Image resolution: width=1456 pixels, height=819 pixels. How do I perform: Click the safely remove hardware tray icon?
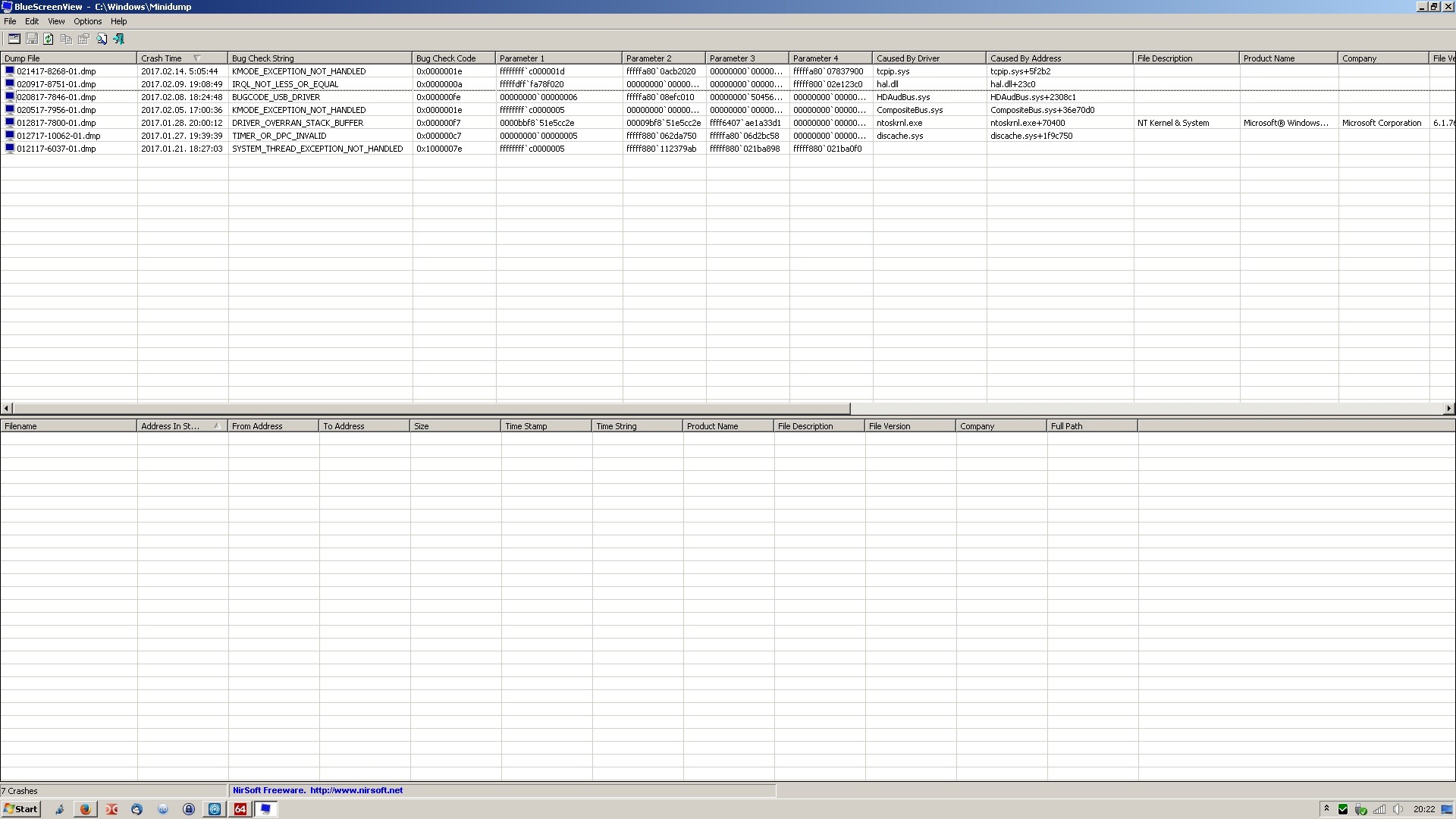coord(1361,809)
